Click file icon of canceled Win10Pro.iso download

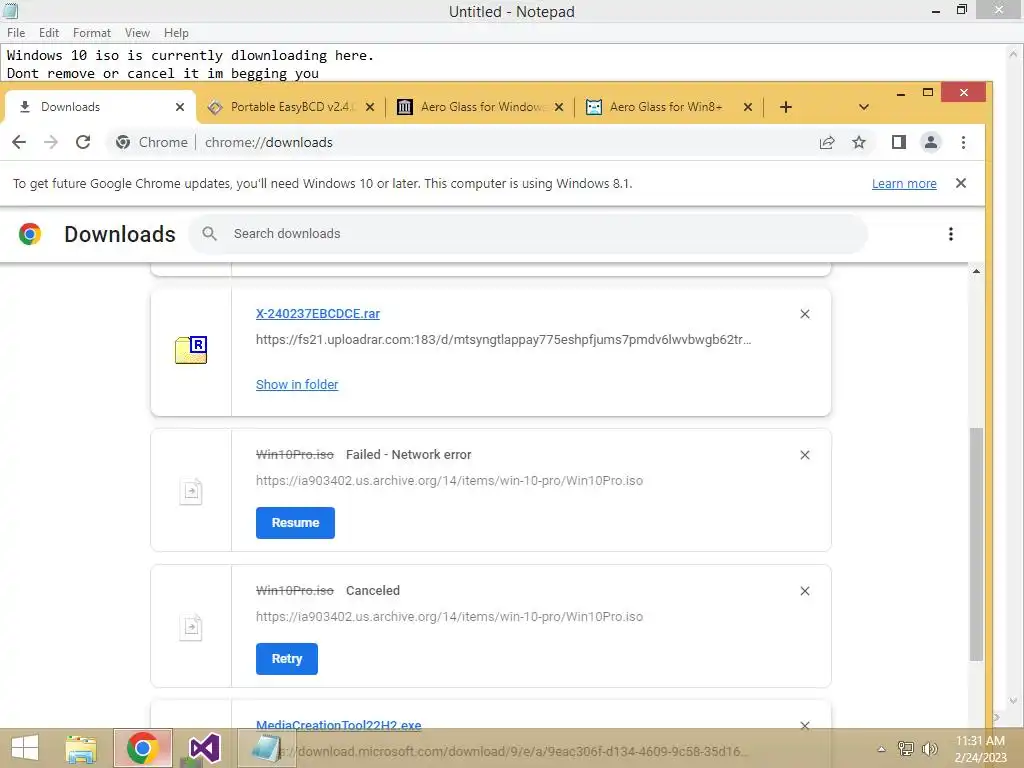tap(191, 627)
